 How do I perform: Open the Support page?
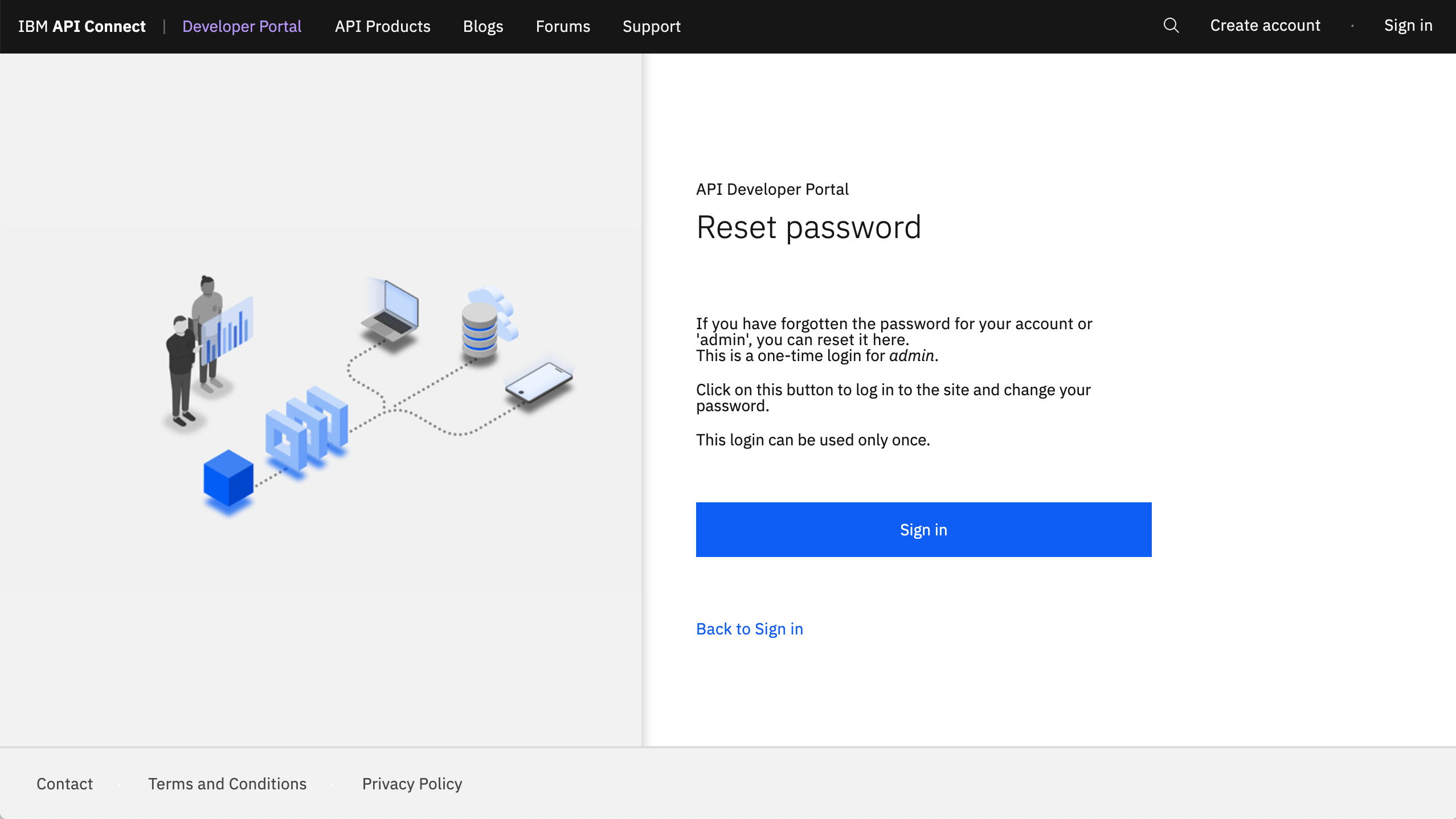tap(651, 26)
